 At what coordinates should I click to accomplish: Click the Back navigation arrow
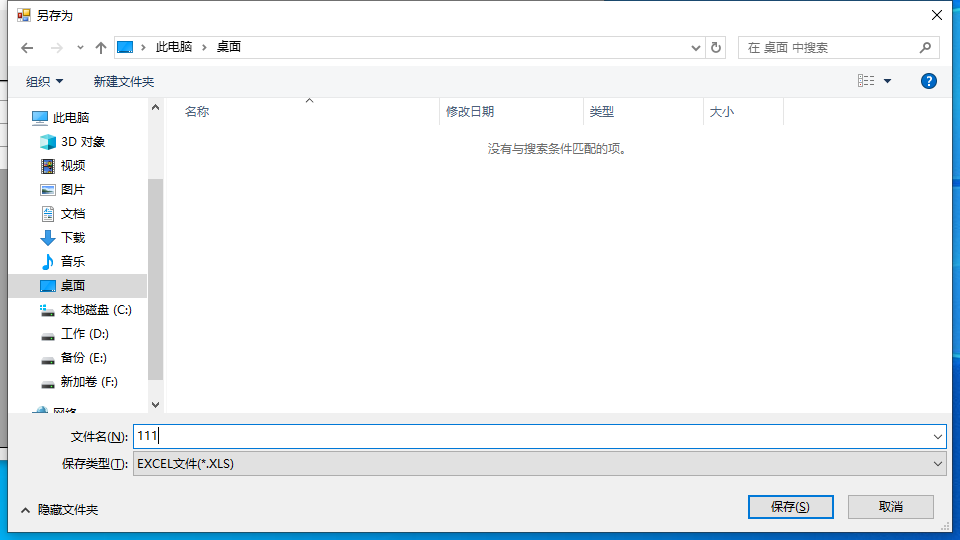point(27,47)
